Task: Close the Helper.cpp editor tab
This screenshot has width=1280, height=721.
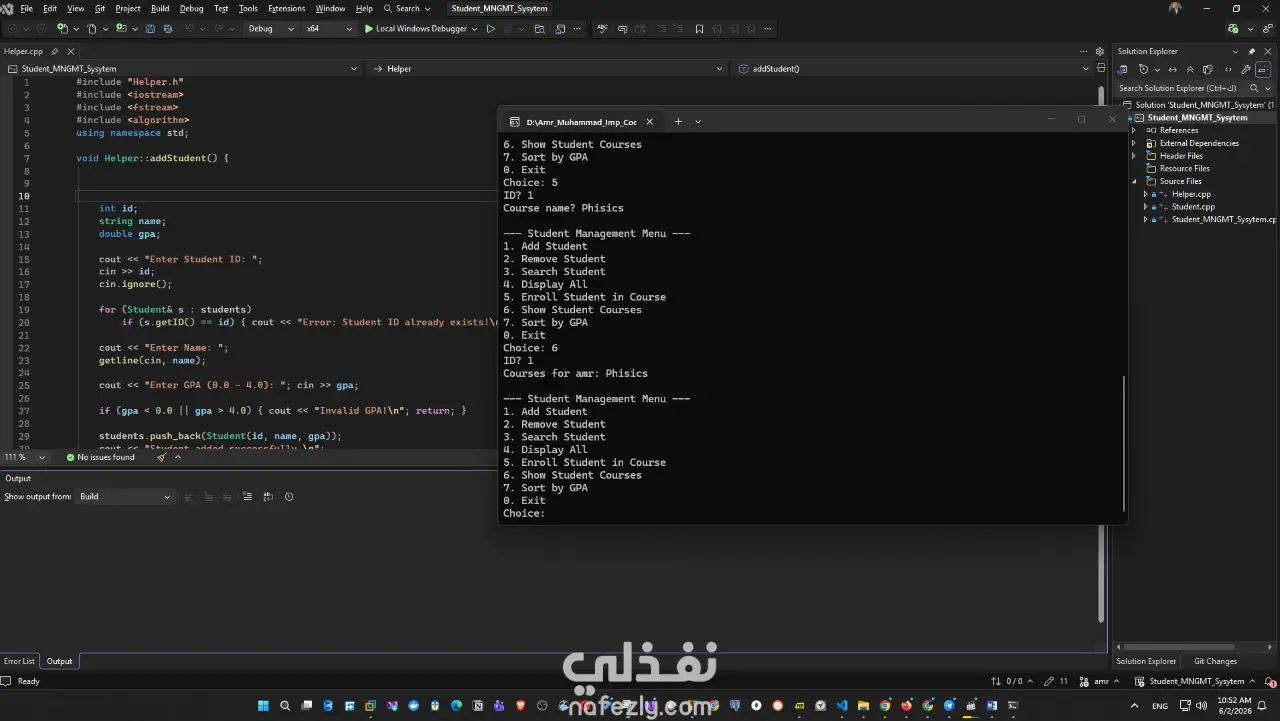Action: point(70,51)
